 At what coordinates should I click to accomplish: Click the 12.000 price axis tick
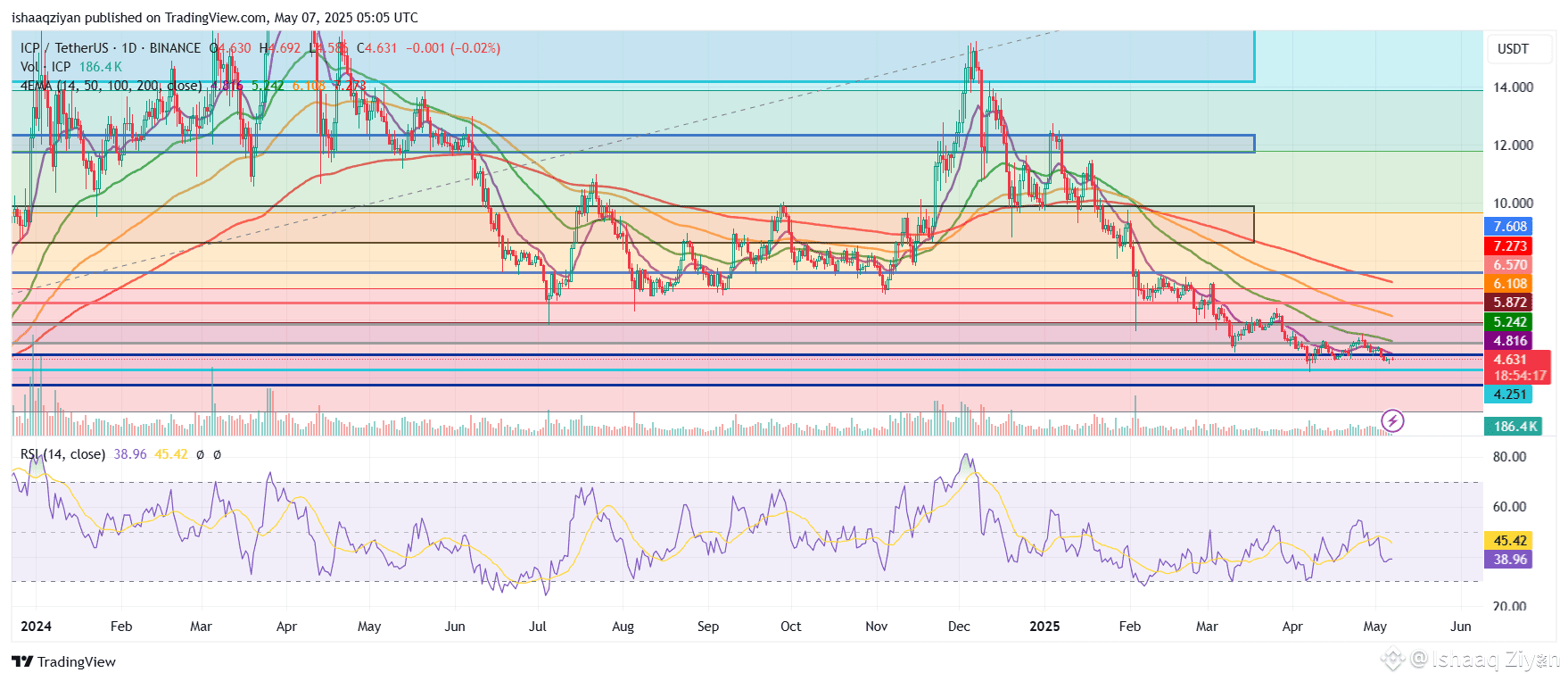click(1513, 145)
